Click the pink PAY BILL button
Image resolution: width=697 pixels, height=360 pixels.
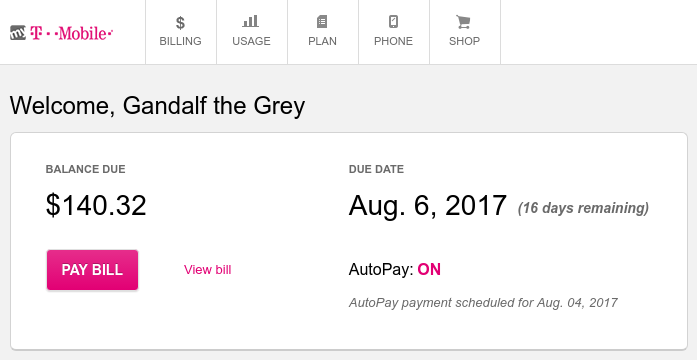[92, 270]
